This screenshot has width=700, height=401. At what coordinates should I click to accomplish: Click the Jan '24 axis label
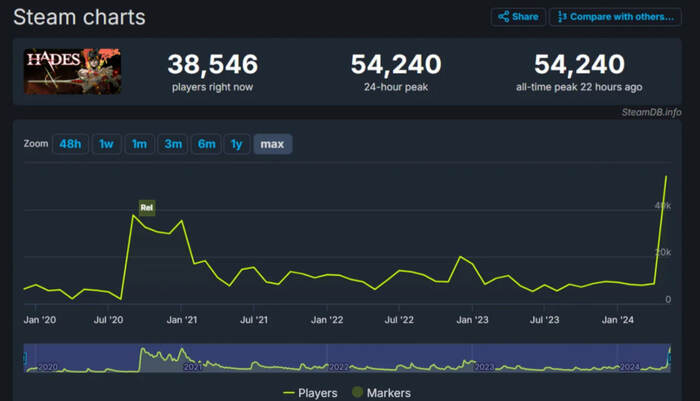[617, 320]
